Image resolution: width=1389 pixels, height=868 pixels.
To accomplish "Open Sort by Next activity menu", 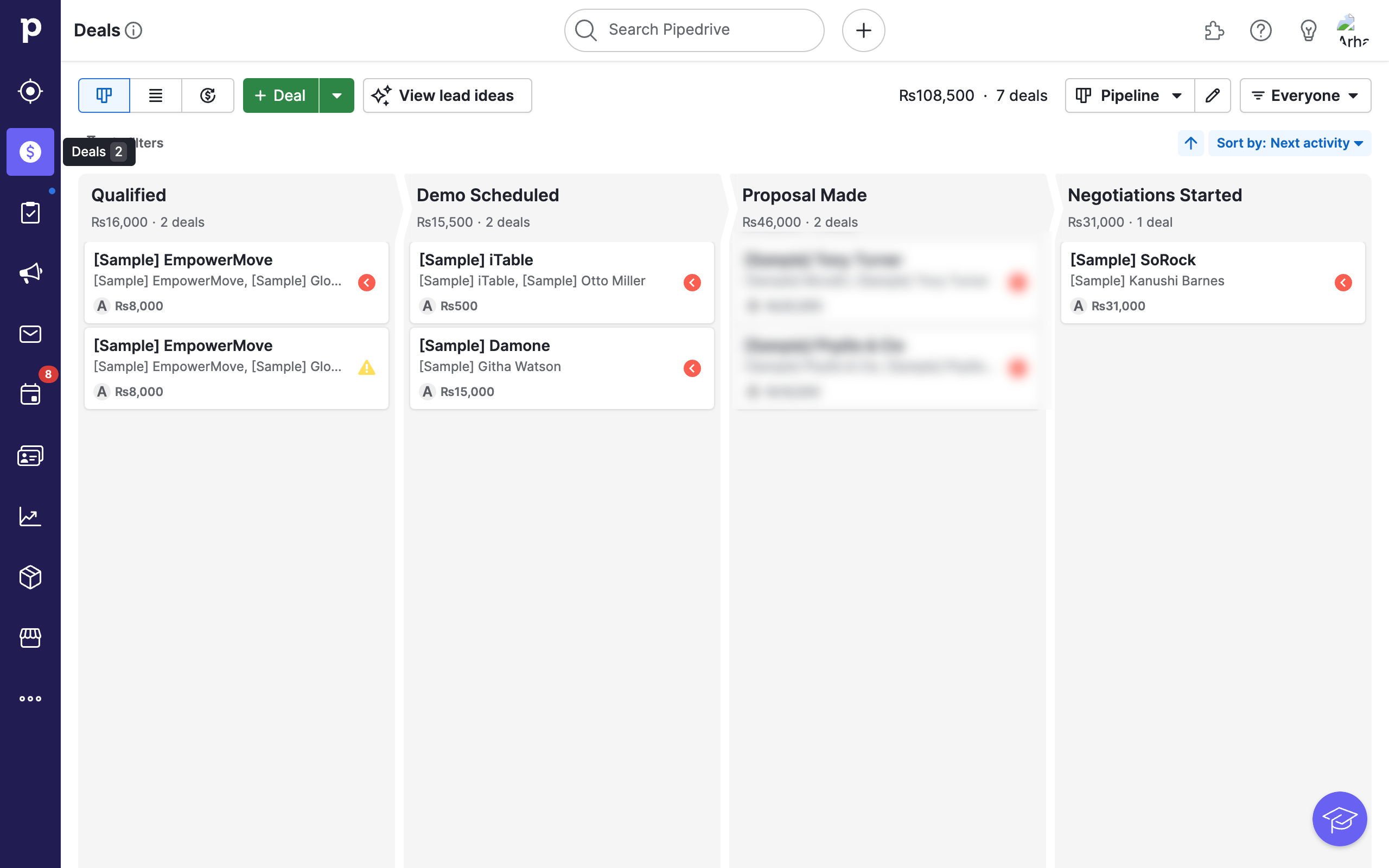I will point(1289,143).
